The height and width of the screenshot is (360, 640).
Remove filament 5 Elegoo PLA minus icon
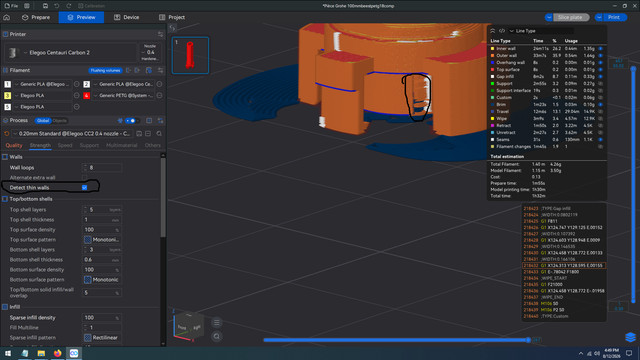(x=77, y=107)
